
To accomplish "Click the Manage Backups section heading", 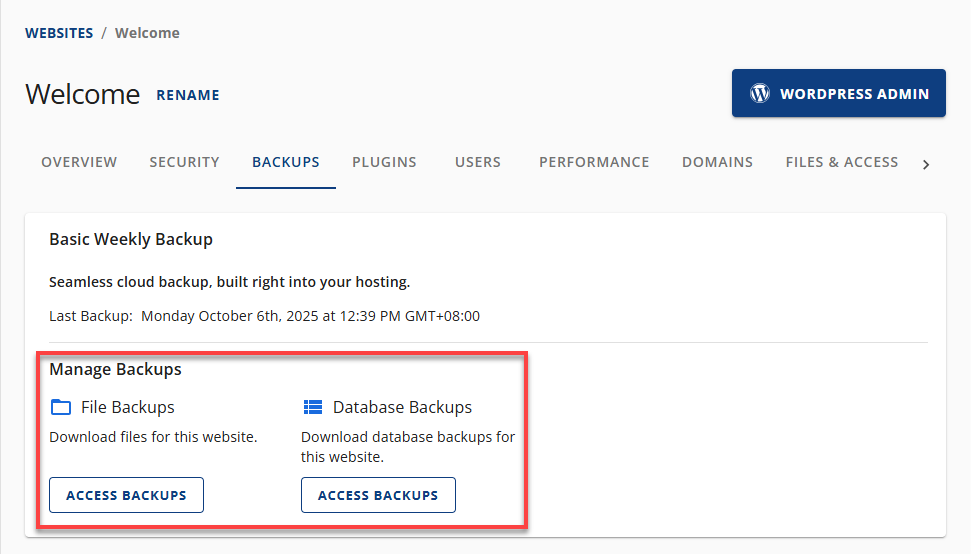I will (x=115, y=369).
